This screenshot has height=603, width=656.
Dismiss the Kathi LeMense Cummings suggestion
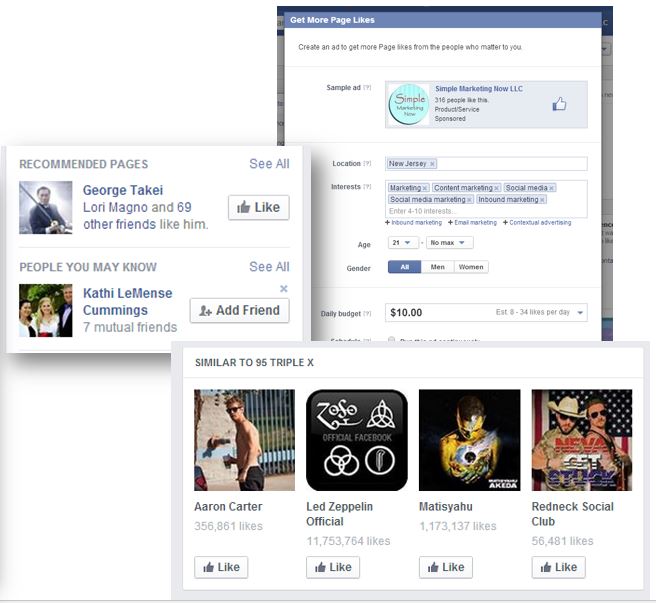tap(284, 288)
